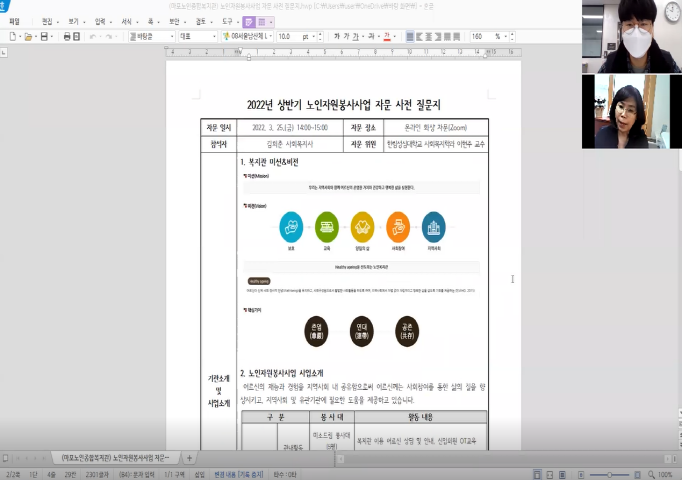
Task: Click the tab-stop type box at ruler corner
Action: coord(3,53)
